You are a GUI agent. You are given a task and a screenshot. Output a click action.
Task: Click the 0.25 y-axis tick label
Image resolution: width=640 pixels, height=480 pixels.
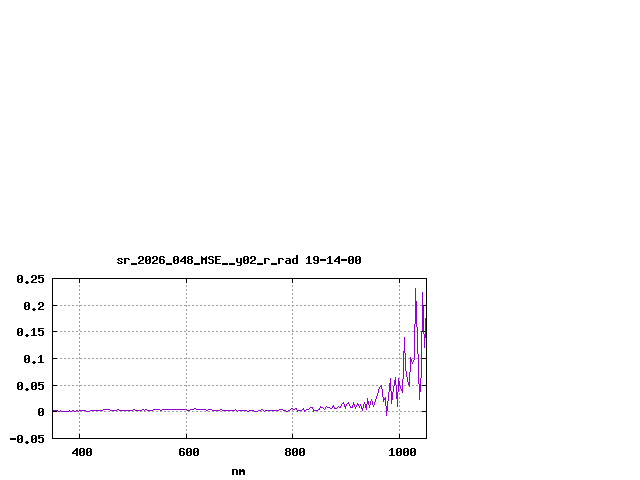pyautogui.click(x=31, y=279)
